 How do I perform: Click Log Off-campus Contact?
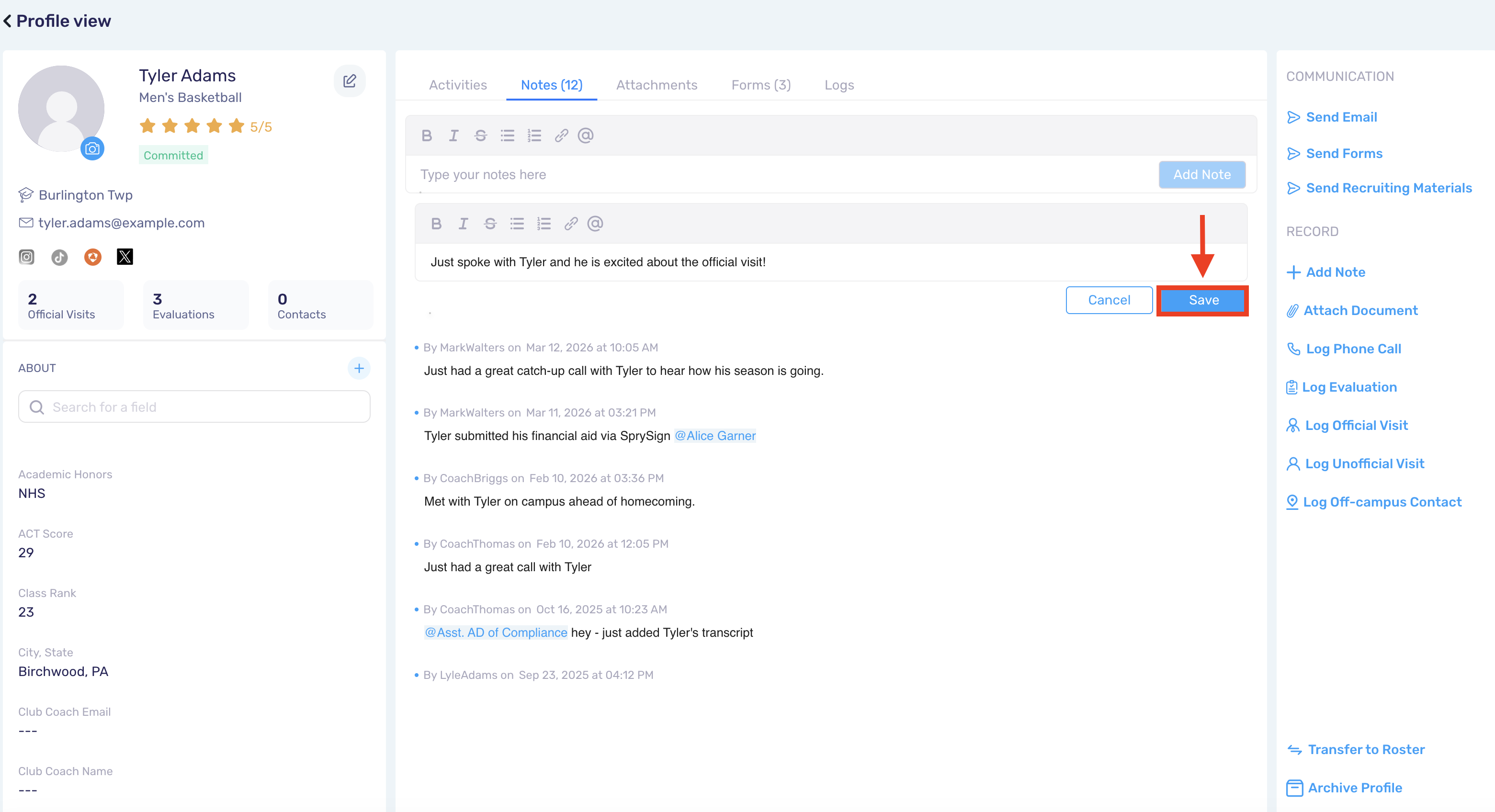point(1374,502)
